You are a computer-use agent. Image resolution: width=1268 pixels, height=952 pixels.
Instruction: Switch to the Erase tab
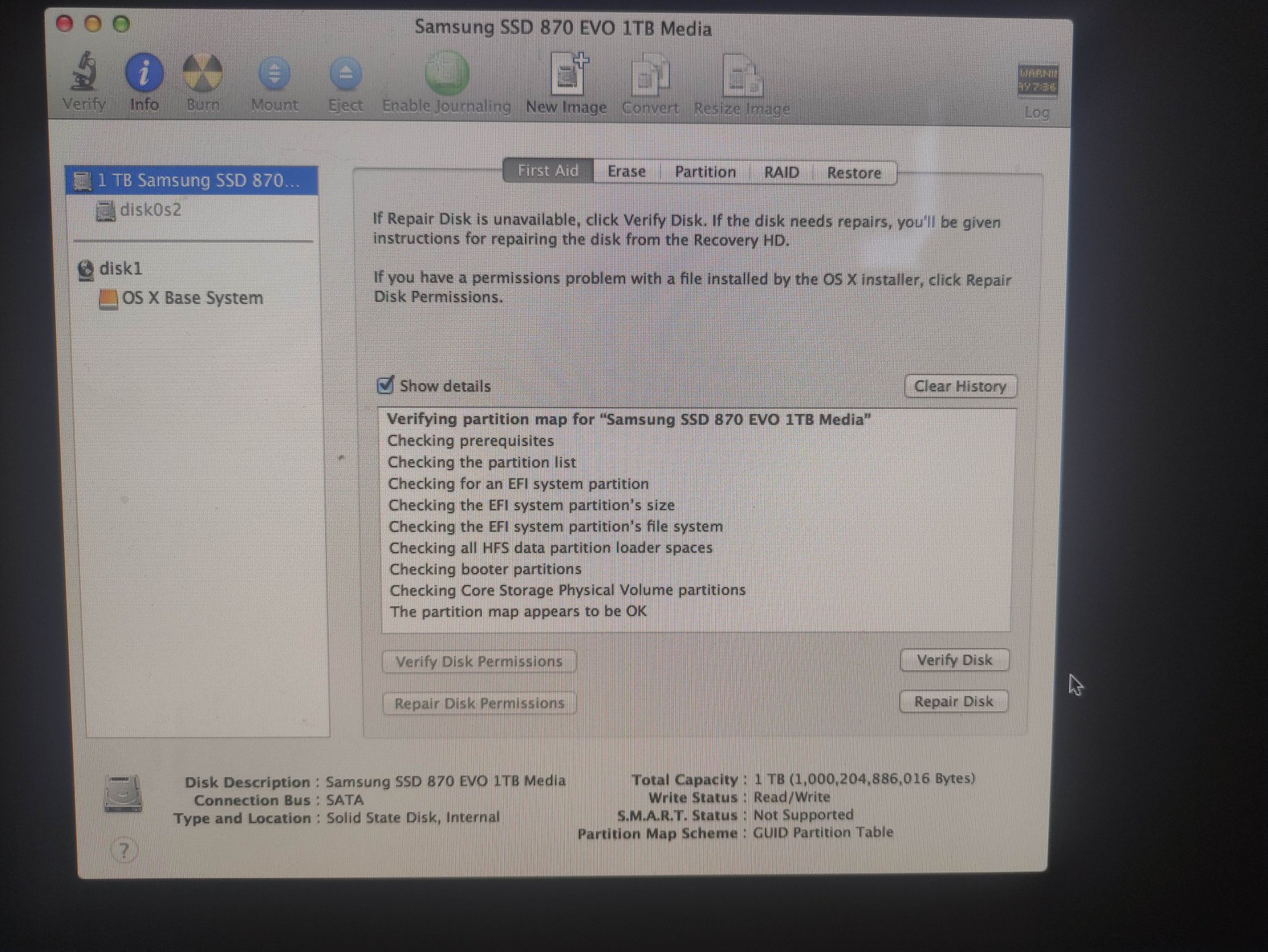[626, 172]
